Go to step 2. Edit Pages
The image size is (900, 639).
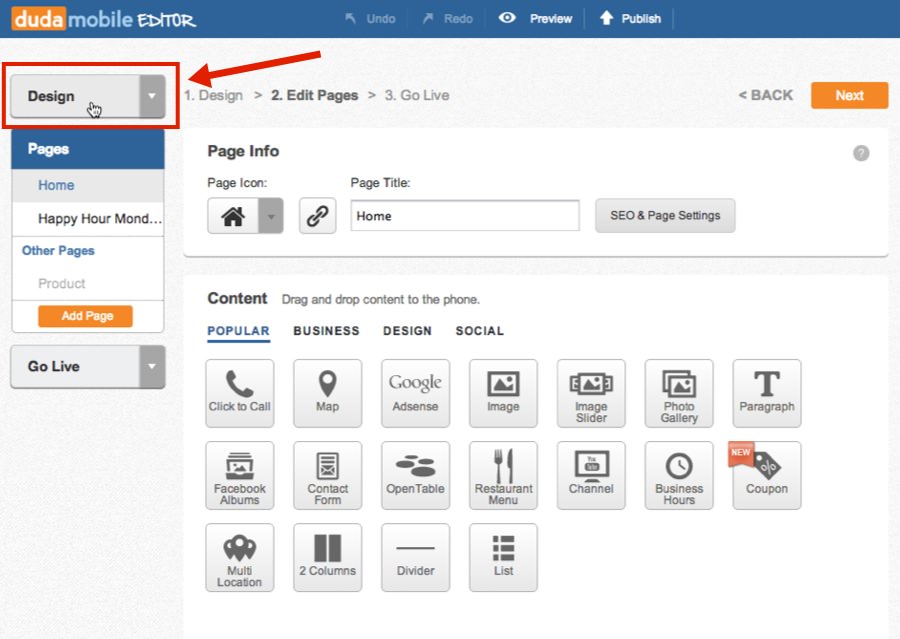coord(315,95)
